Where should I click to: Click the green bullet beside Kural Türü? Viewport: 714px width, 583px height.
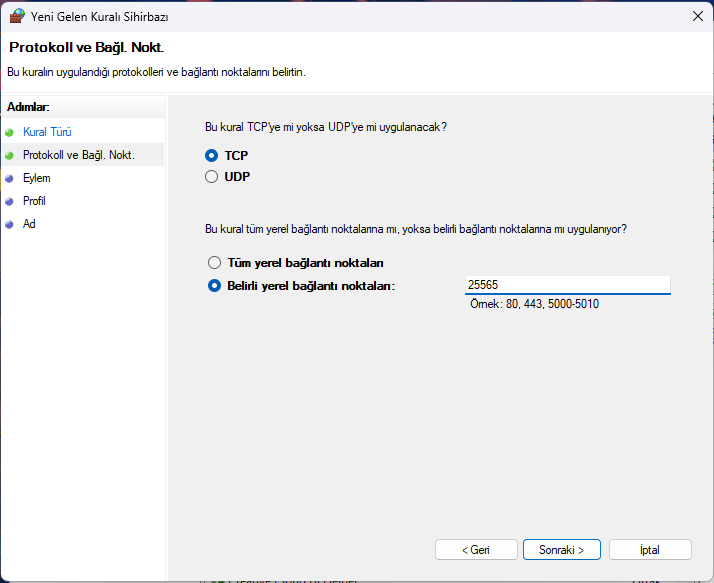tap(9, 133)
